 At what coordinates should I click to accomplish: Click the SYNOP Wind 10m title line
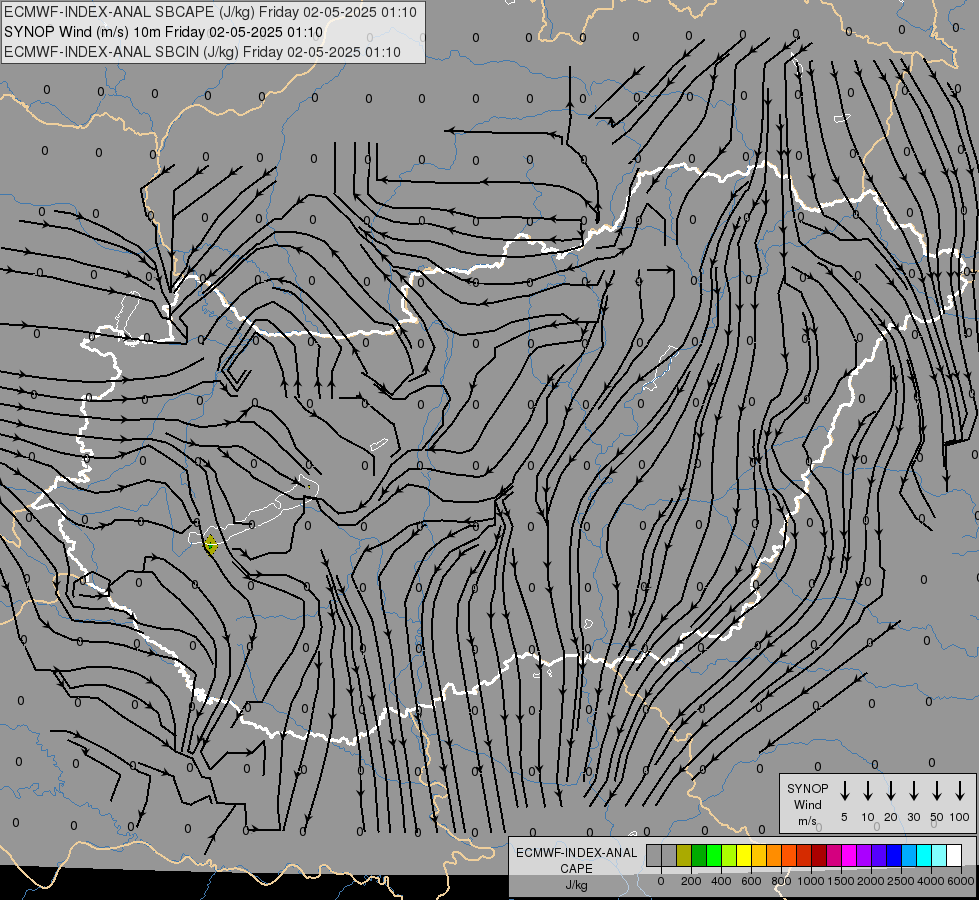click(x=164, y=32)
